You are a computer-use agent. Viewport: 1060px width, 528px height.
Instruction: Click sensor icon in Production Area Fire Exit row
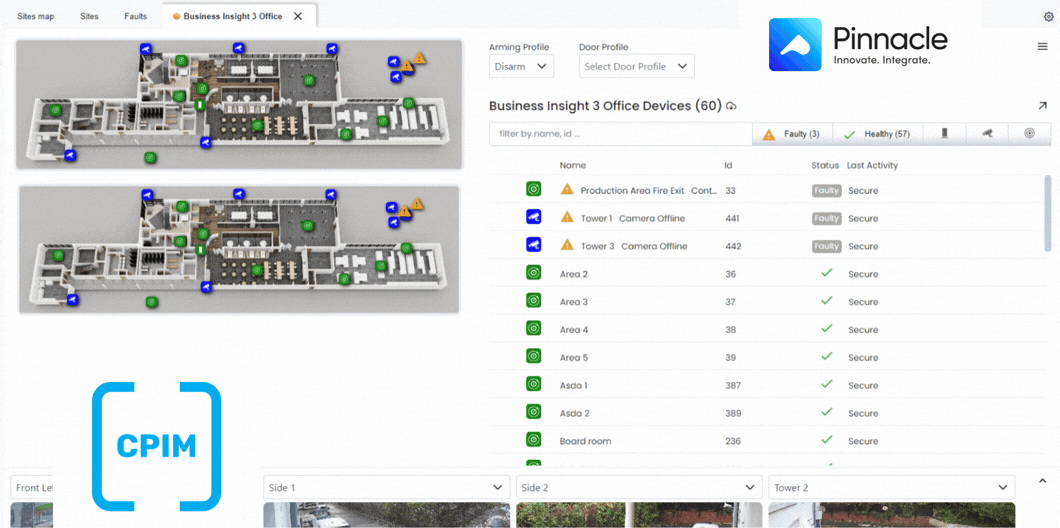pos(533,189)
